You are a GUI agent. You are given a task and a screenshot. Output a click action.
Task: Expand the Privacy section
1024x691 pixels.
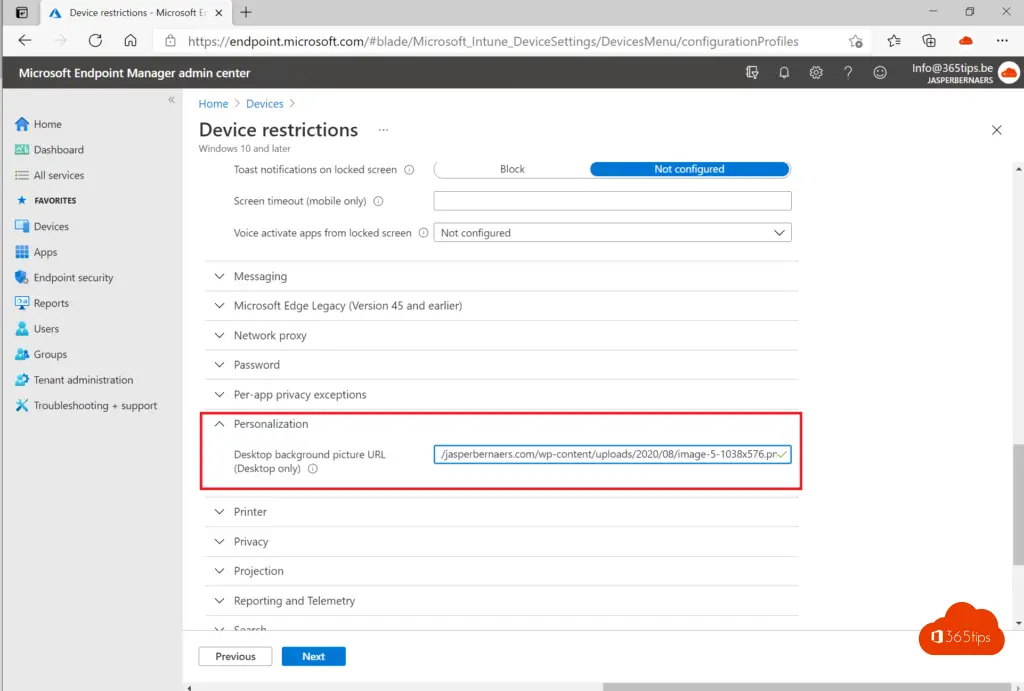tap(502, 541)
